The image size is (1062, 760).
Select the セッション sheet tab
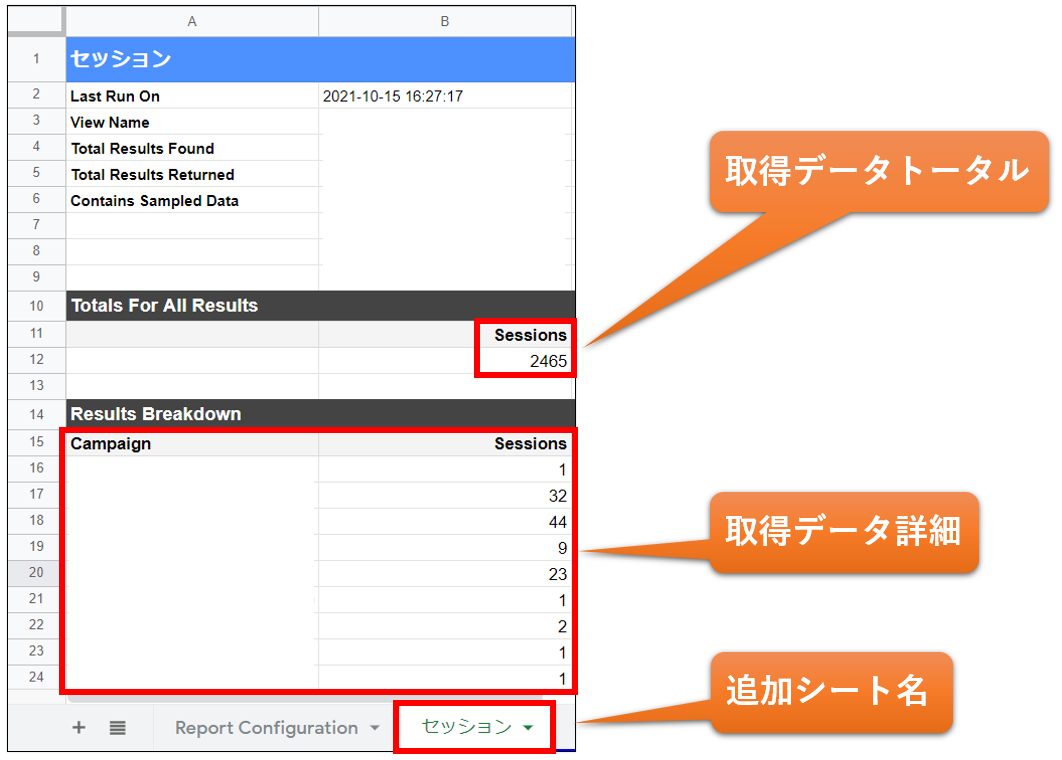point(467,727)
